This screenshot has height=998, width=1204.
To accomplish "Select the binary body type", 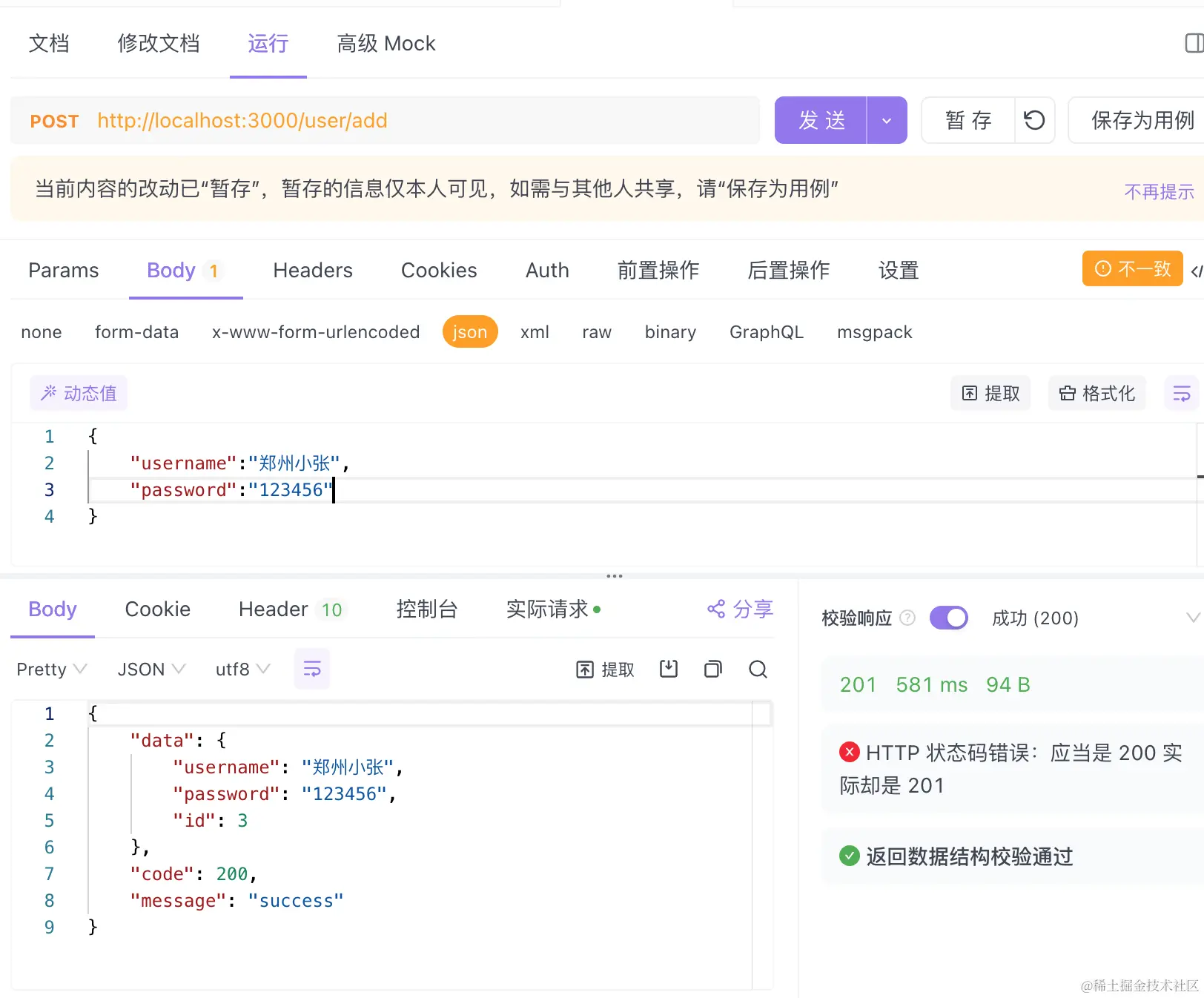I will 670,332.
